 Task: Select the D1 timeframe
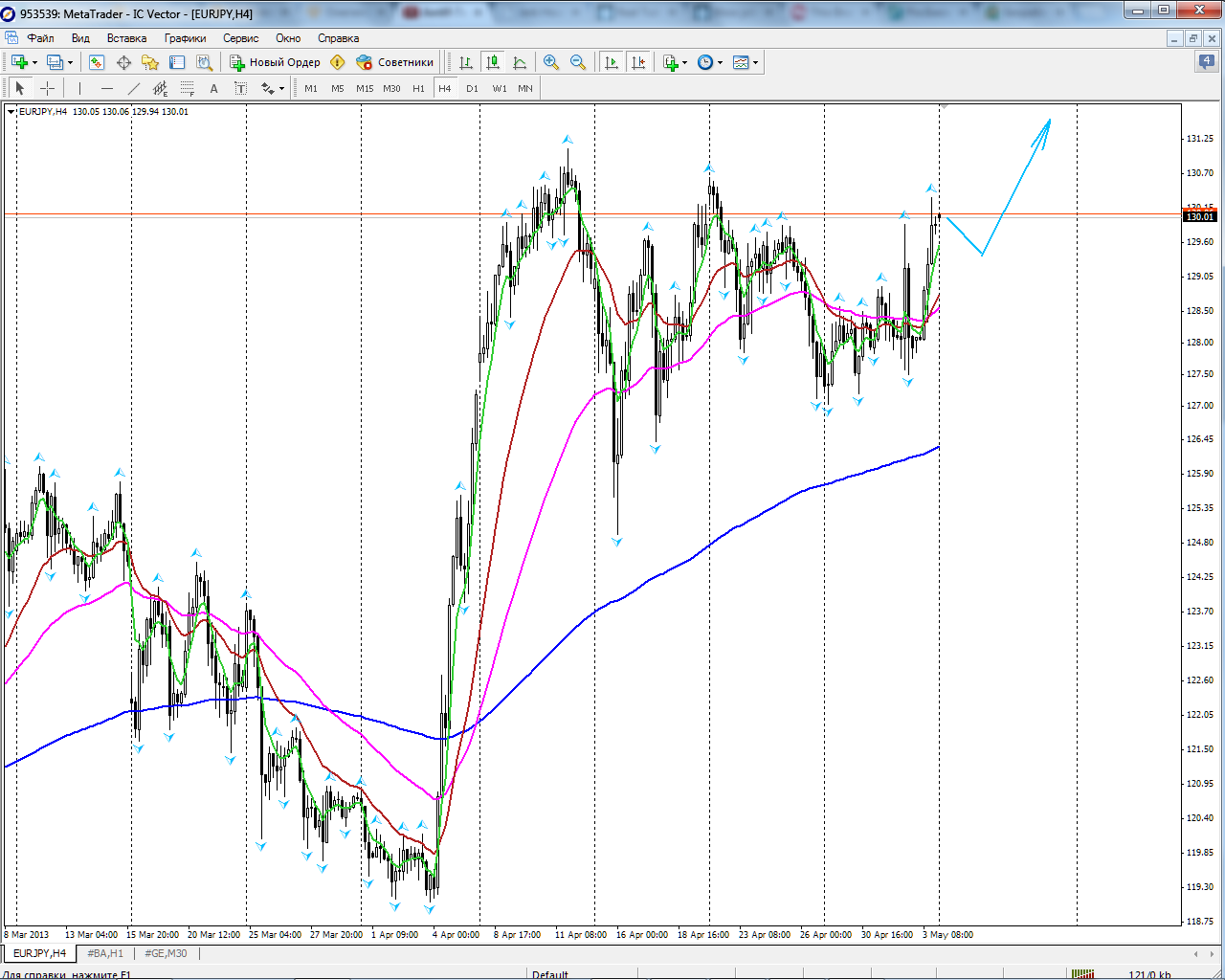472,88
